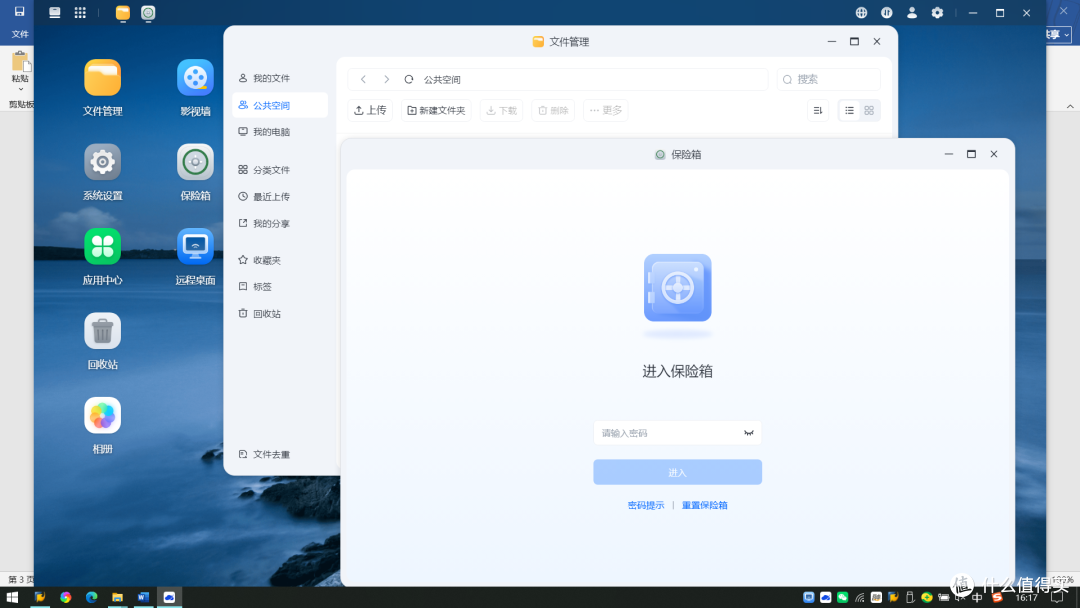The height and width of the screenshot is (608, 1080).
Task: Select 最近上传 in the sidebar
Action: coord(280,197)
